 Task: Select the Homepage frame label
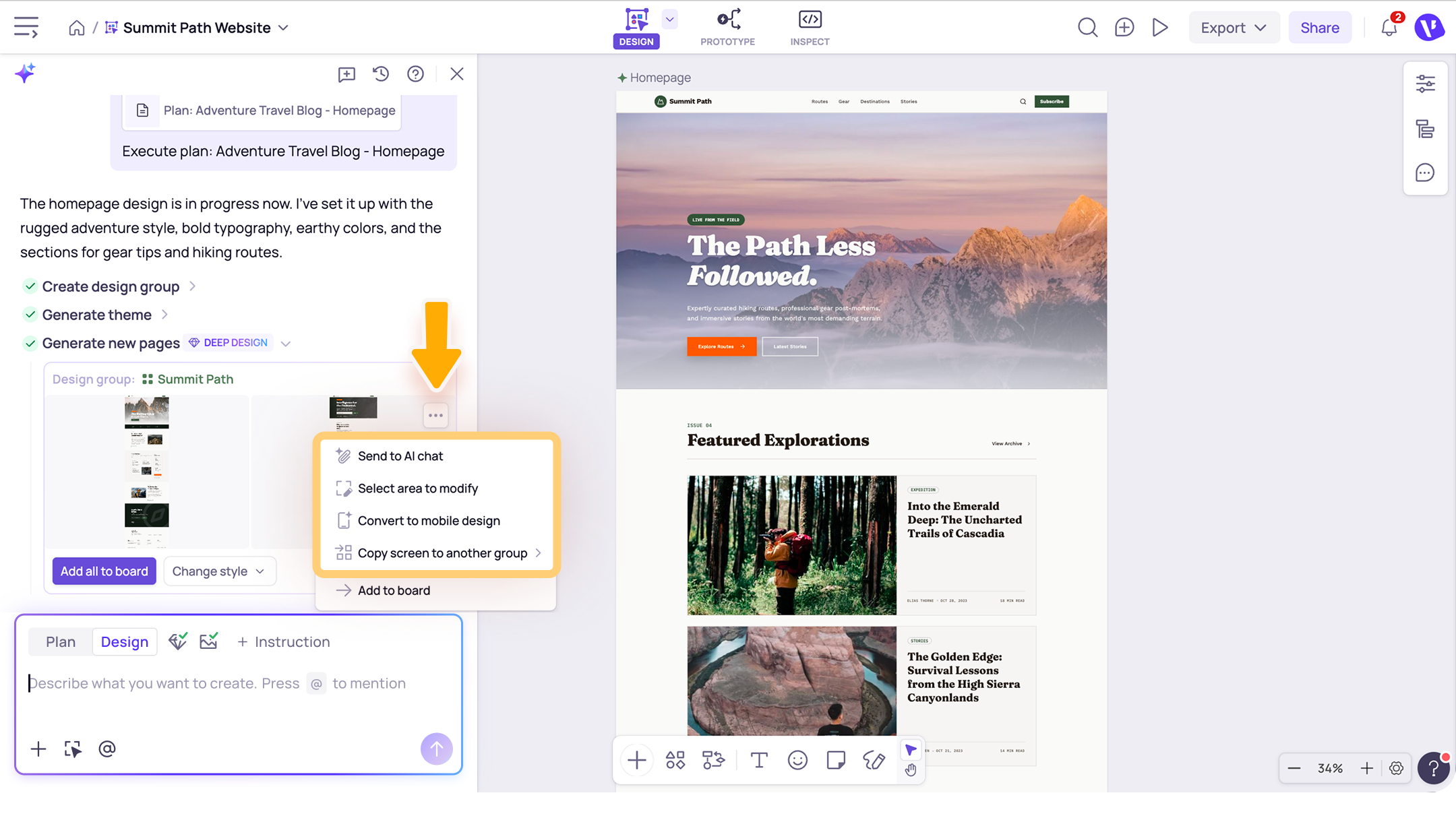pos(655,77)
